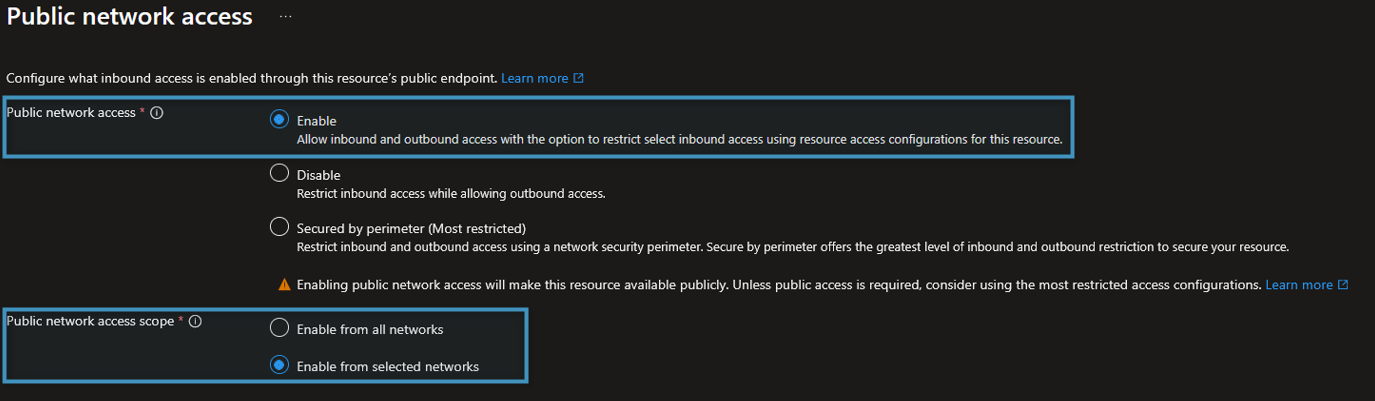Click the 'Configure what inbound access is enabled' description

251,78
